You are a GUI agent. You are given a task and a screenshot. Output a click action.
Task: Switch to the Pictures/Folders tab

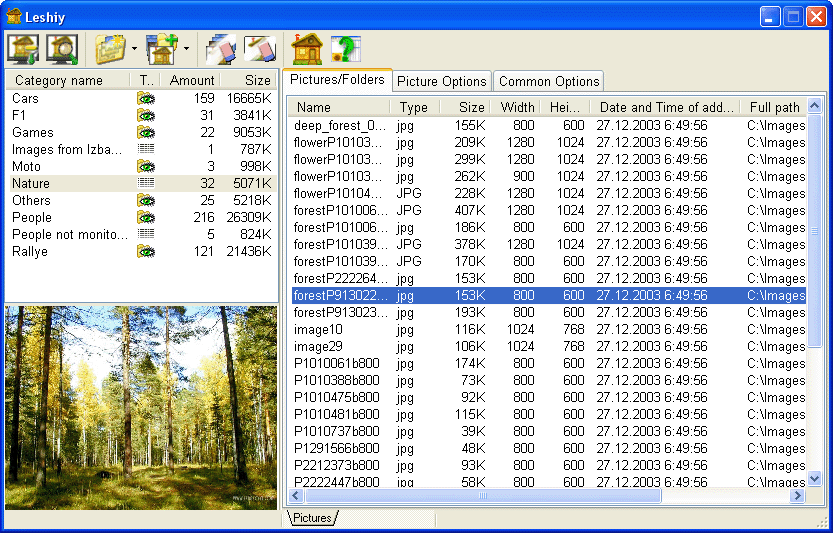(x=337, y=80)
